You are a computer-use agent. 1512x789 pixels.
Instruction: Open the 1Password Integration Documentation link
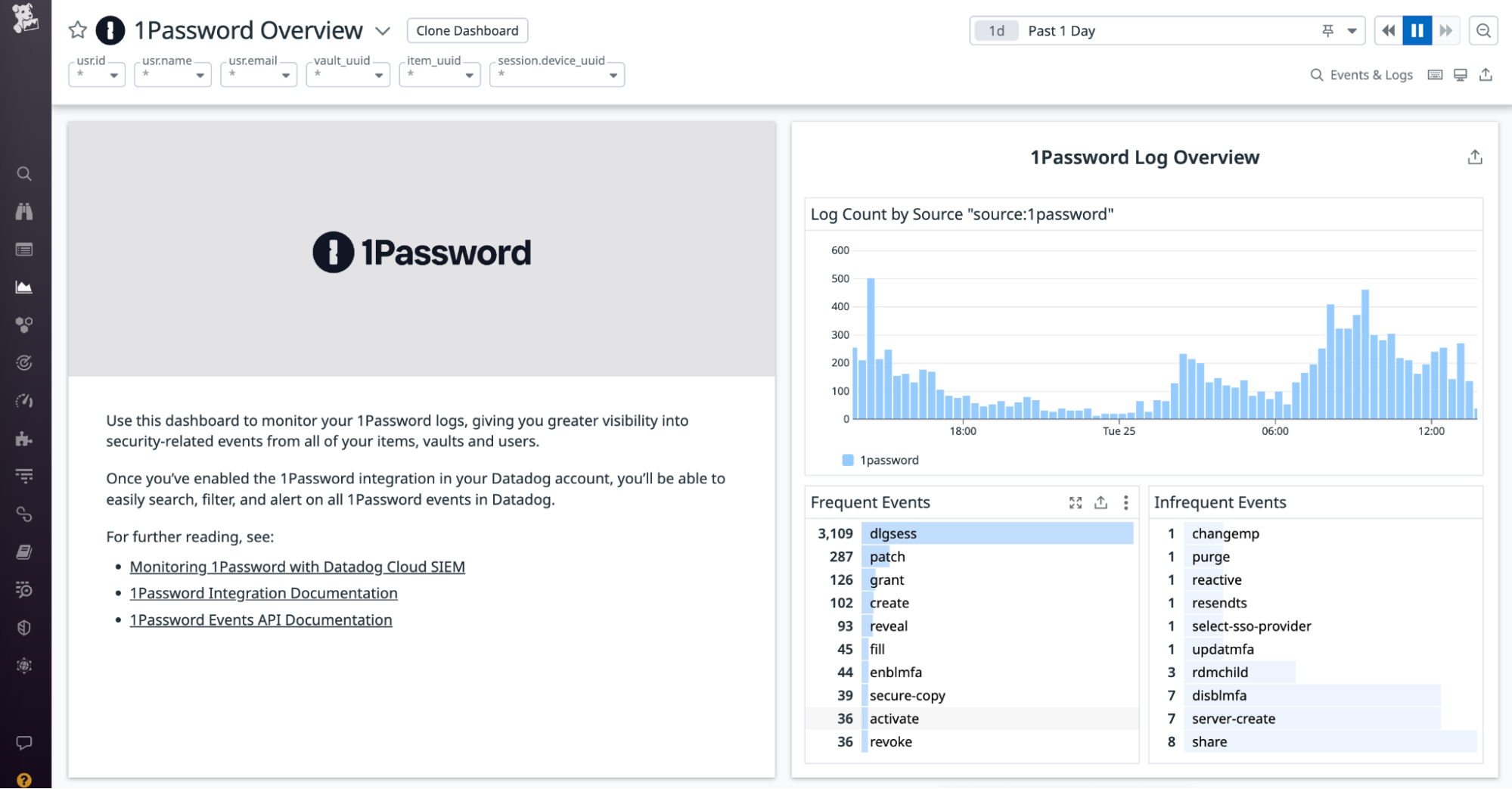[x=264, y=593]
